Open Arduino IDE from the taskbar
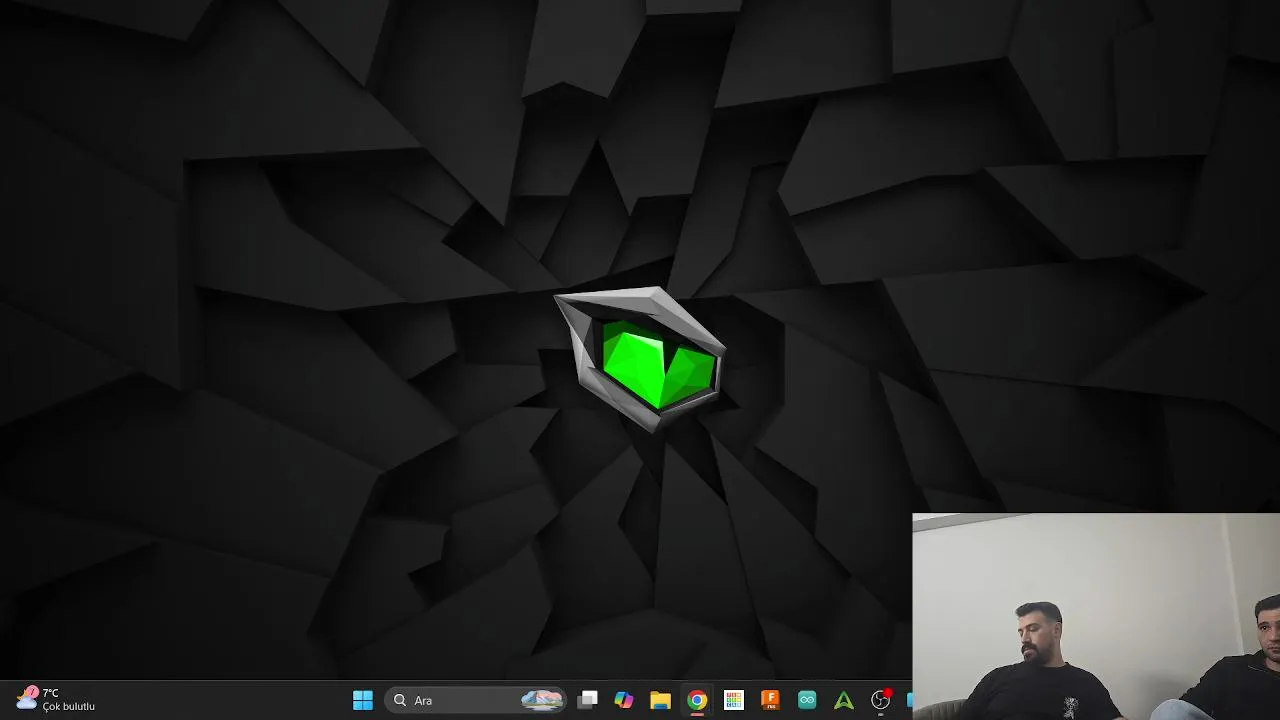The height and width of the screenshot is (720, 1280). coord(807,700)
